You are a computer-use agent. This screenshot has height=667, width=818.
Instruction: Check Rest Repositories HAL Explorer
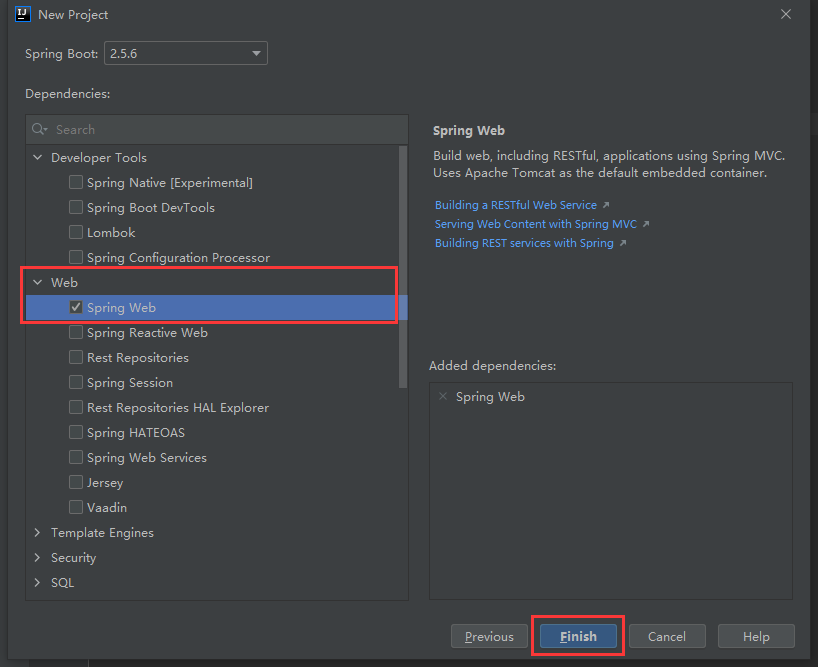coord(76,407)
